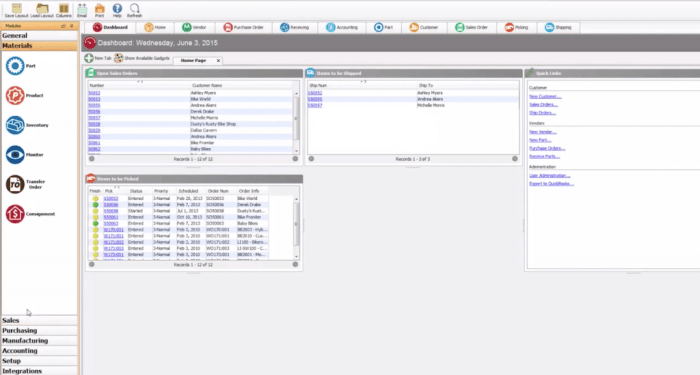Screen dimensions: 700x375
Task: Collapse the Materials module group
Action: [39, 46]
